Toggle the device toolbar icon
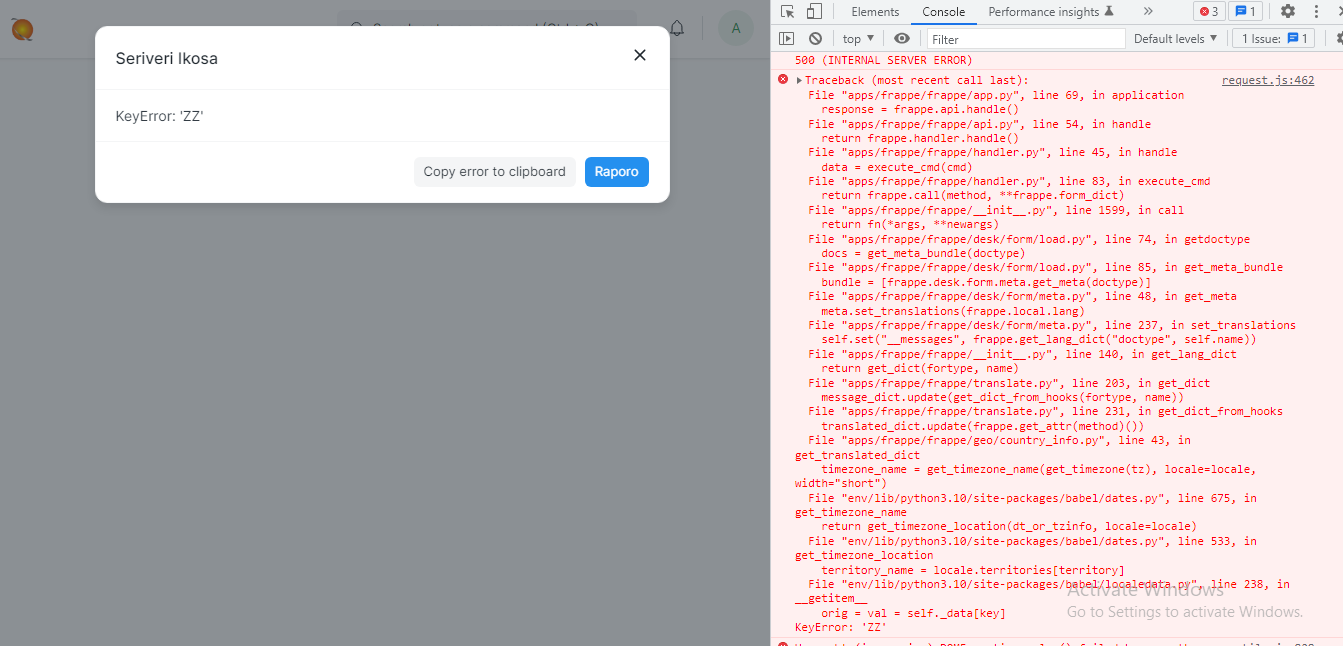Viewport: 1343px width, 646px height. click(x=814, y=12)
